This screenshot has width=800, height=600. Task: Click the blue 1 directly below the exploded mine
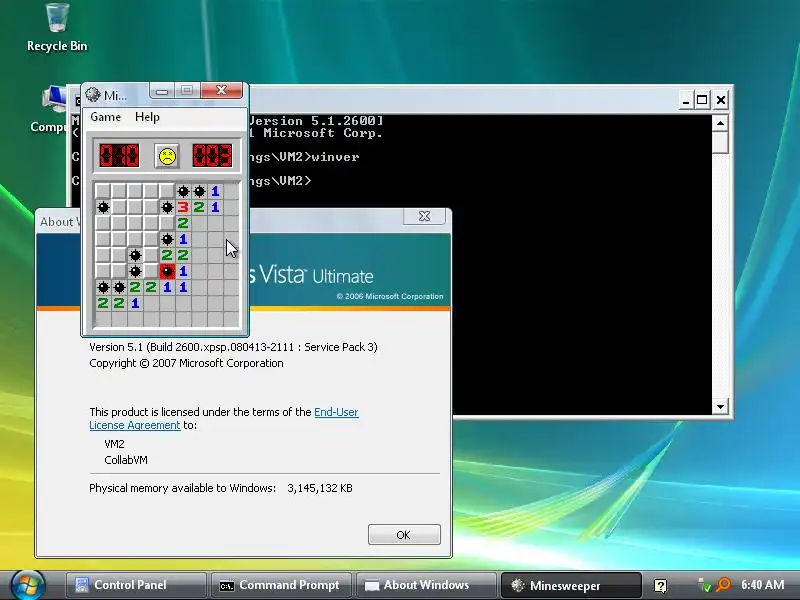167,287
